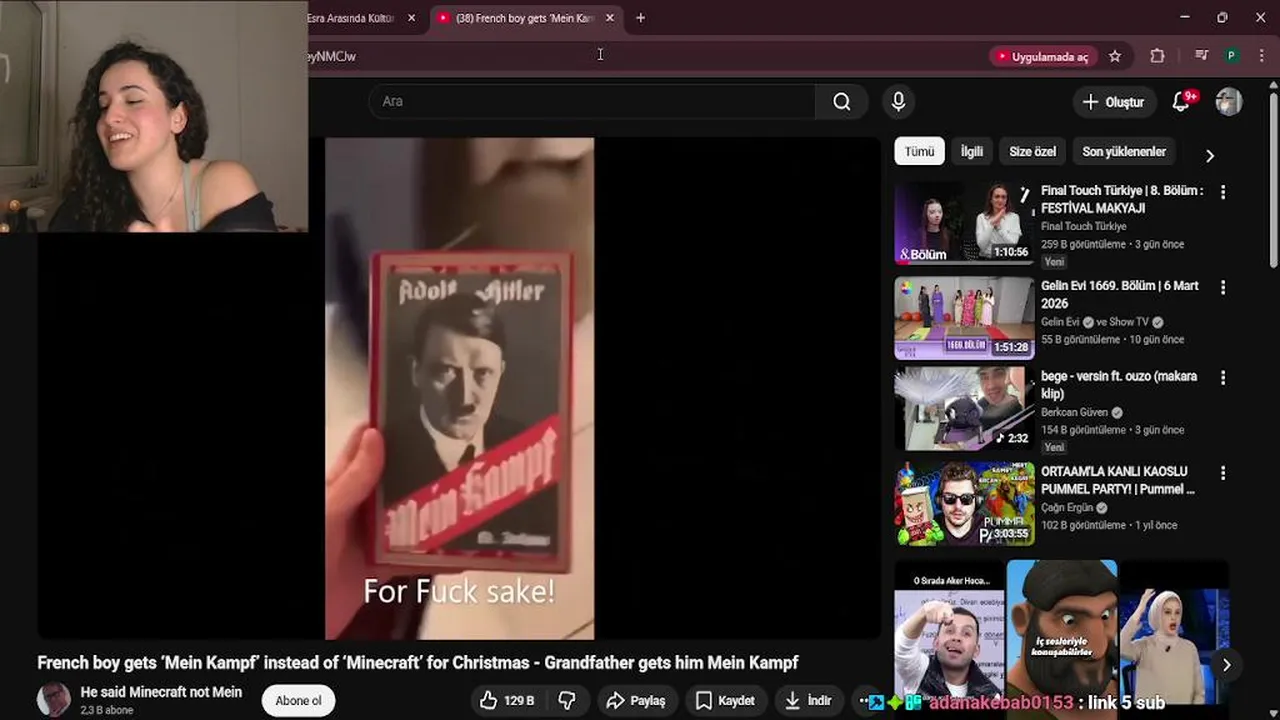1280x720 pixels.
Task: Click the page vertical scrollbar
Action: (1273, 180)
